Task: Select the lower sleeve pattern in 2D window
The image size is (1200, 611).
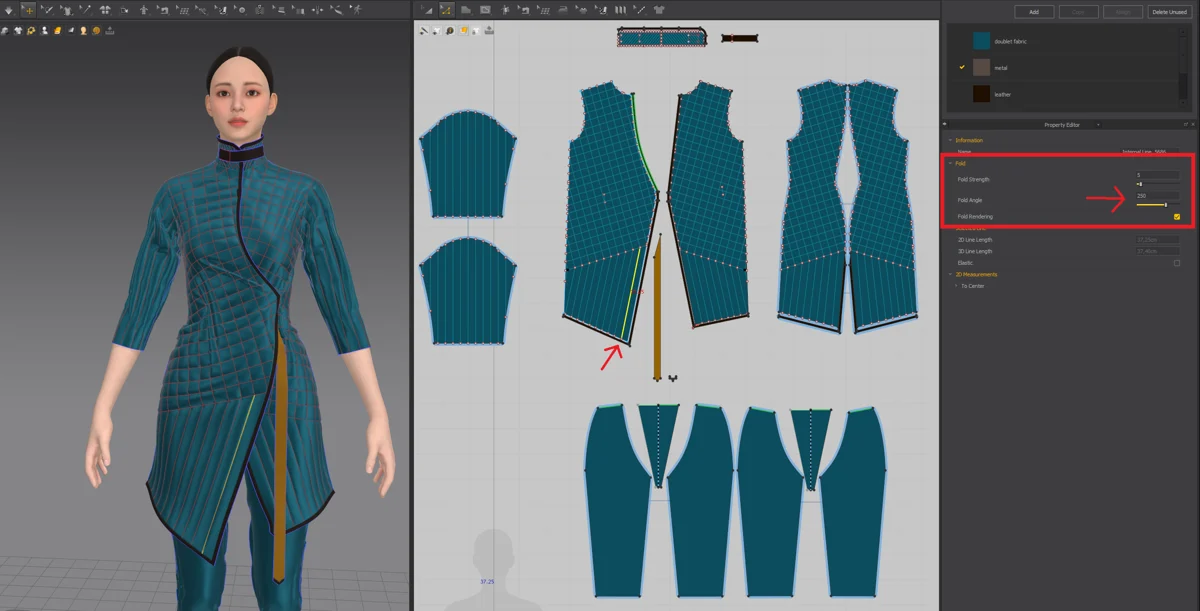Action: 467,293
